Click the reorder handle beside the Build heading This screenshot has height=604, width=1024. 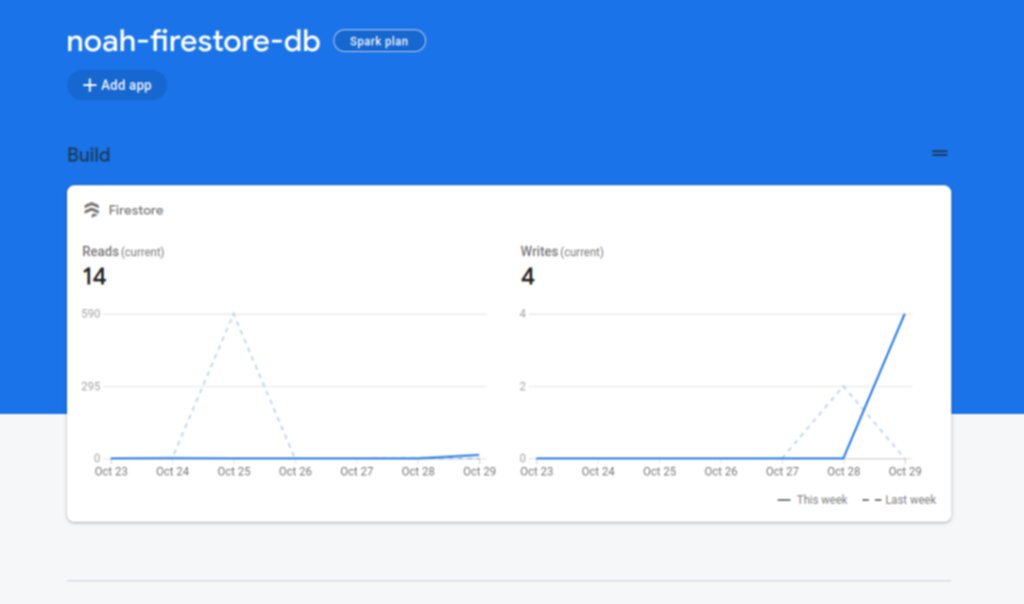pyautogui.click(x=939, y=153)
